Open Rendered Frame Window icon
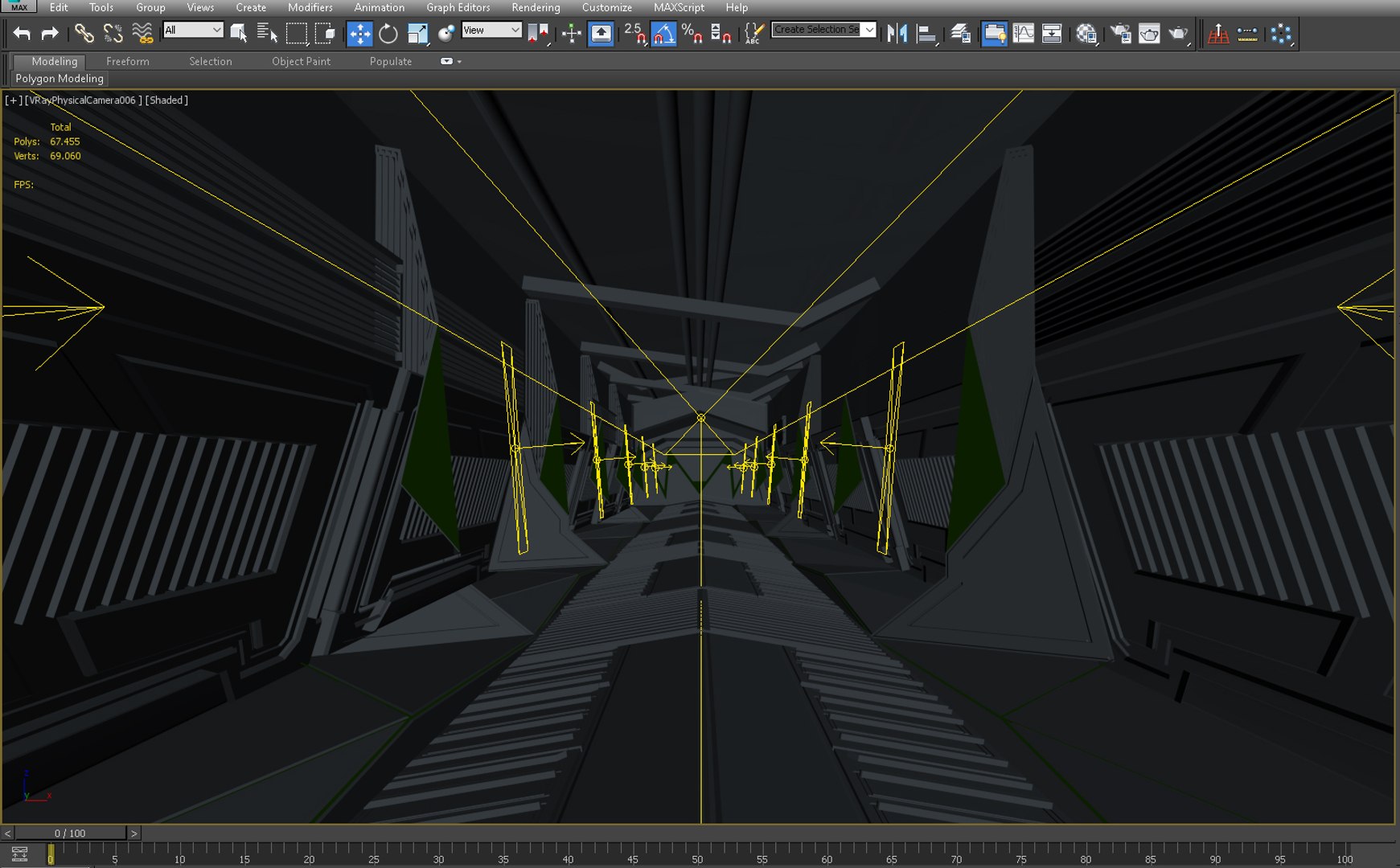1400x868 pixels. (x=1149, y=34)
